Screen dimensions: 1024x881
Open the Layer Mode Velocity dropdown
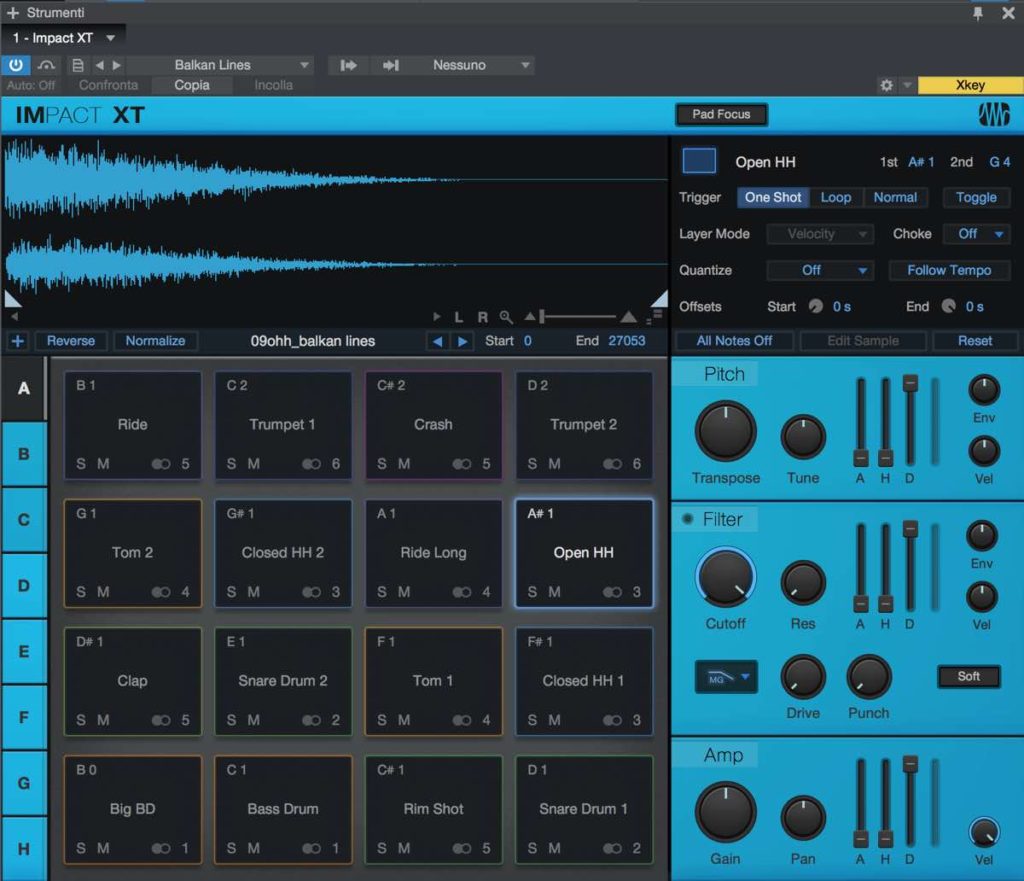820,234
